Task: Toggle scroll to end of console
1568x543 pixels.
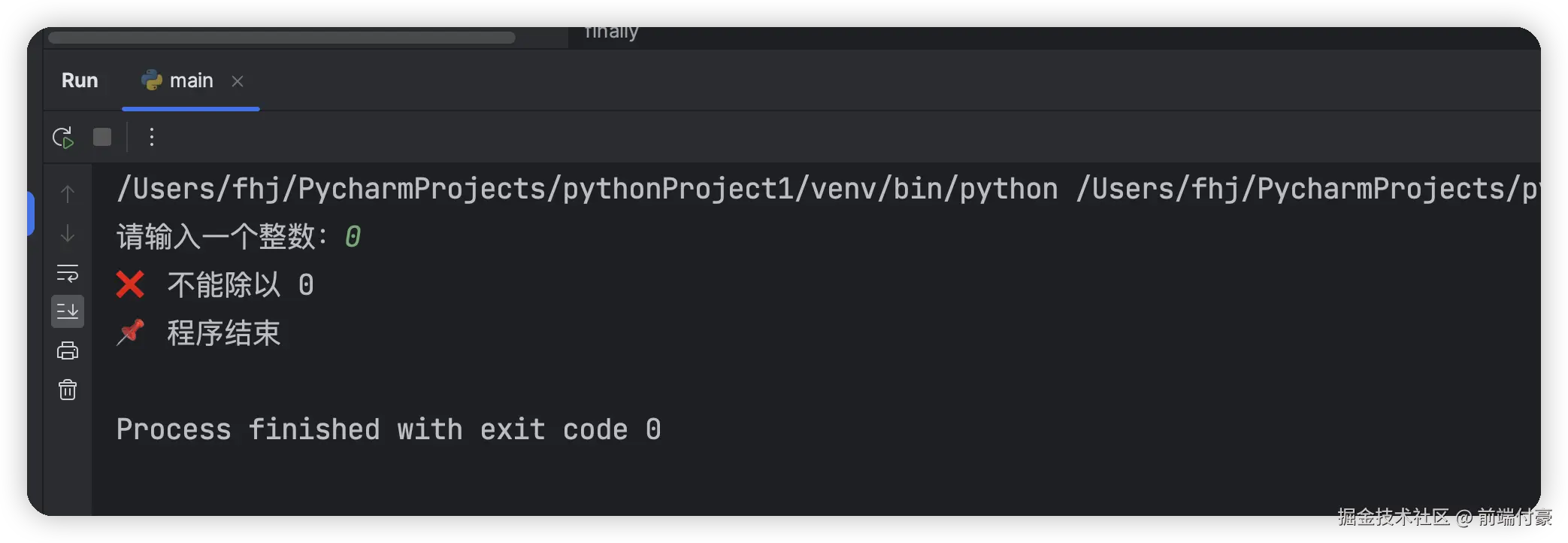Action: click(x=68, y=311)
